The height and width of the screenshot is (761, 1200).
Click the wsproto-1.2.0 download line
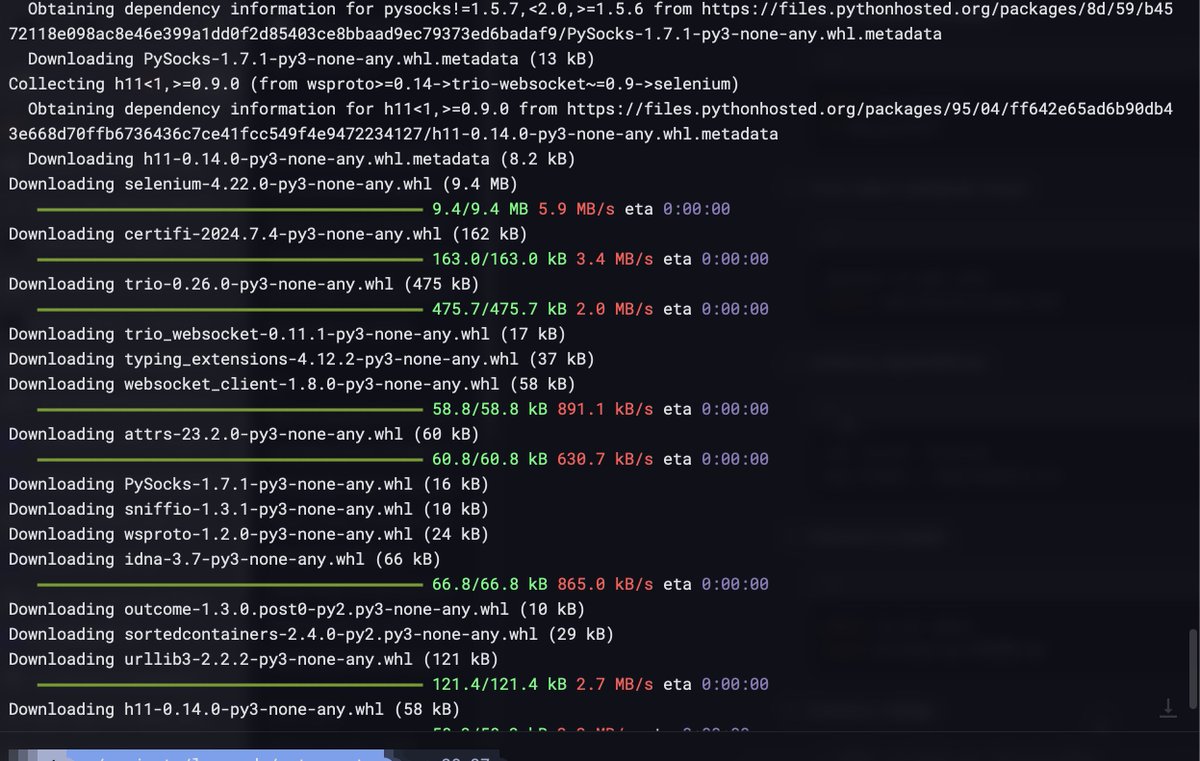click(248, 534)
